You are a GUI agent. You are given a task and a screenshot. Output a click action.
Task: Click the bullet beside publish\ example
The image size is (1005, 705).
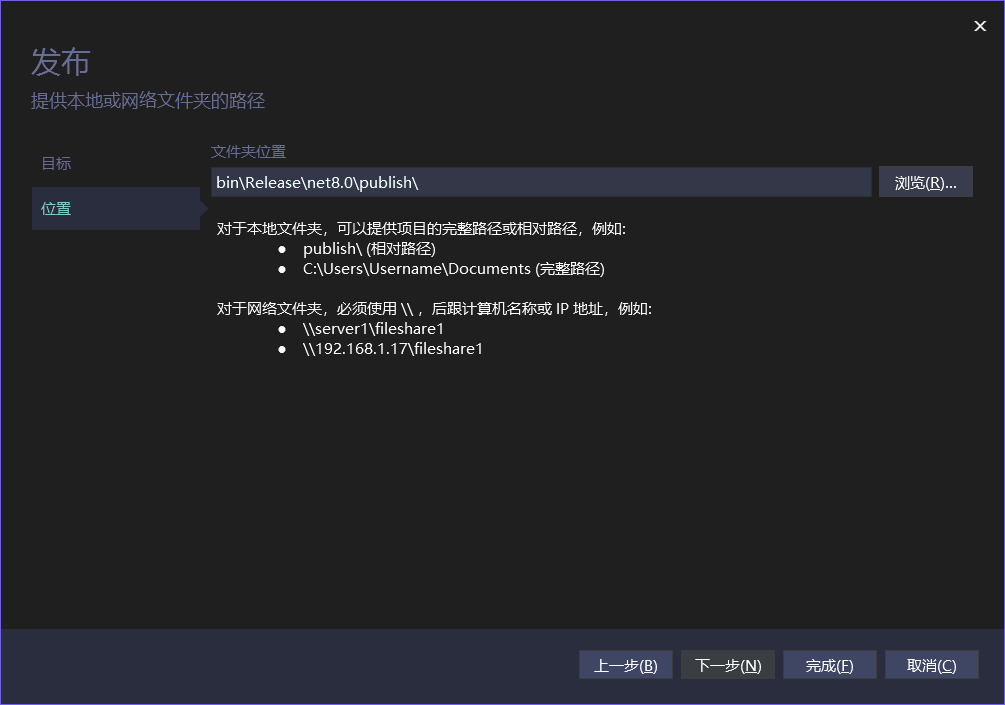pos(281,248)
